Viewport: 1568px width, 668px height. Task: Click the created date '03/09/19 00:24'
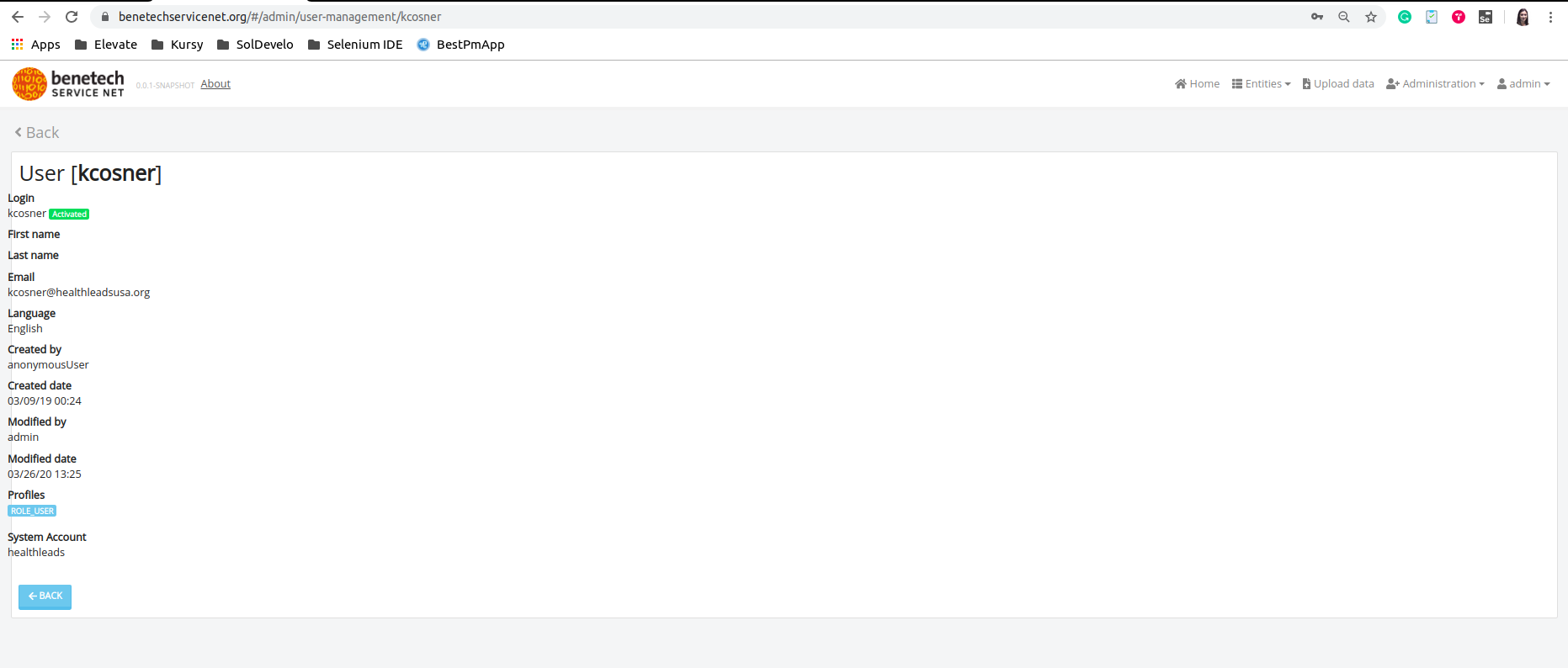(x=45, y=401)
